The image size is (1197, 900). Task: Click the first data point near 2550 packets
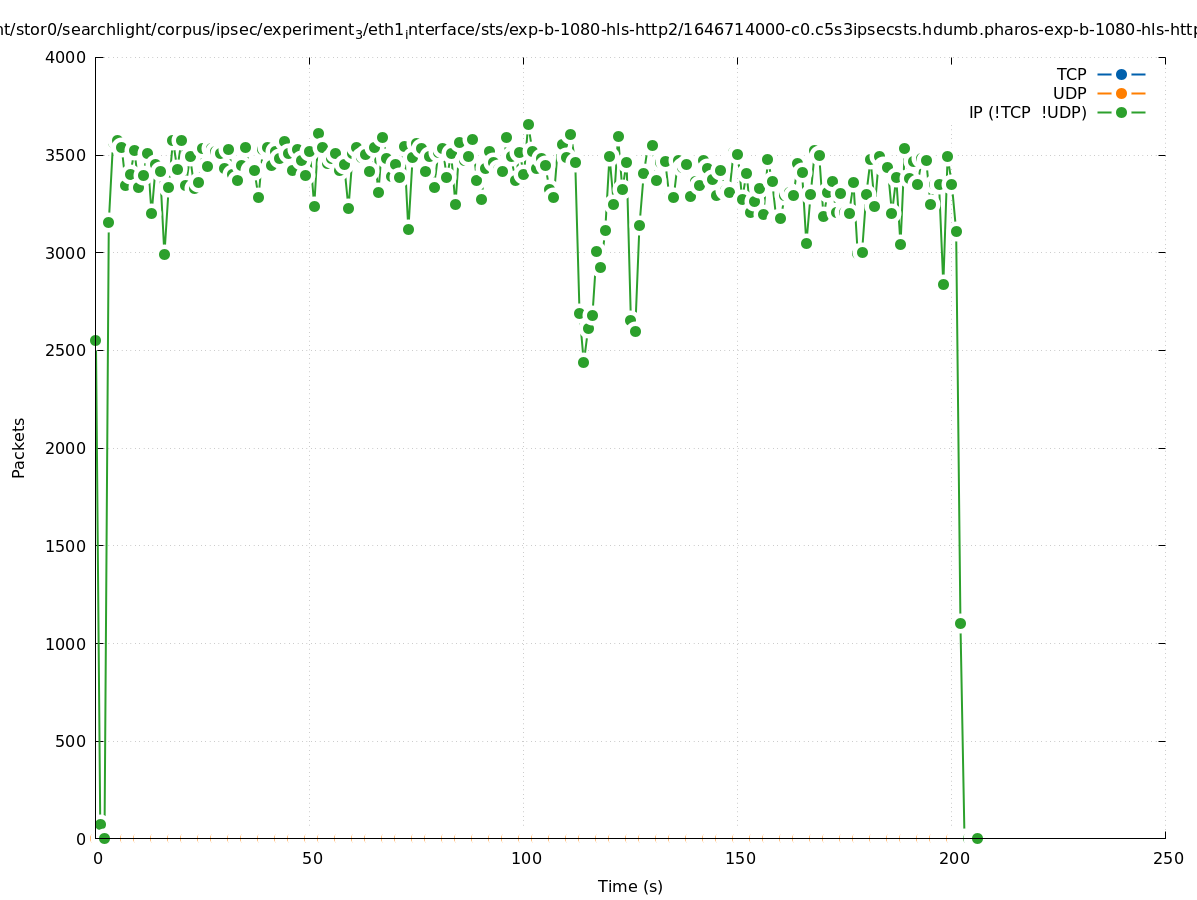coord(96,340)
